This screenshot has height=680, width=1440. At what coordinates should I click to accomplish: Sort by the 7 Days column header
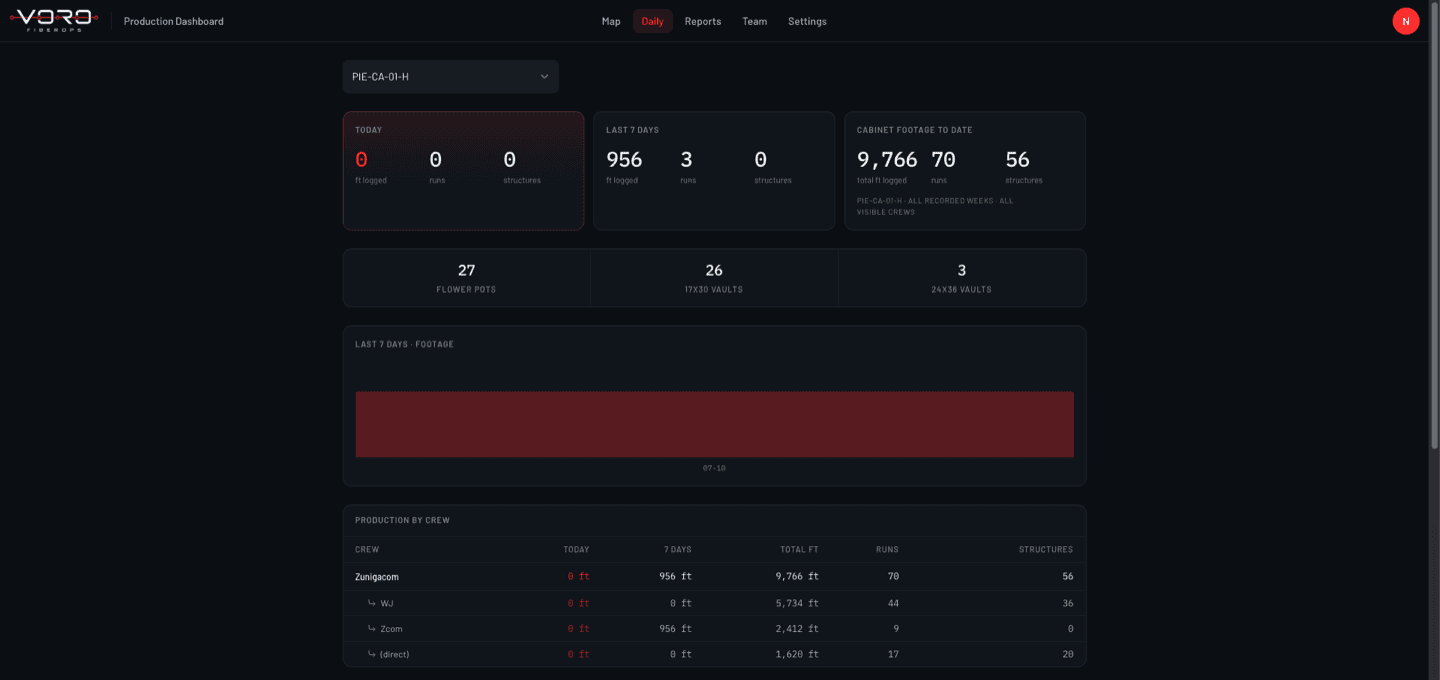click(677, 549)
